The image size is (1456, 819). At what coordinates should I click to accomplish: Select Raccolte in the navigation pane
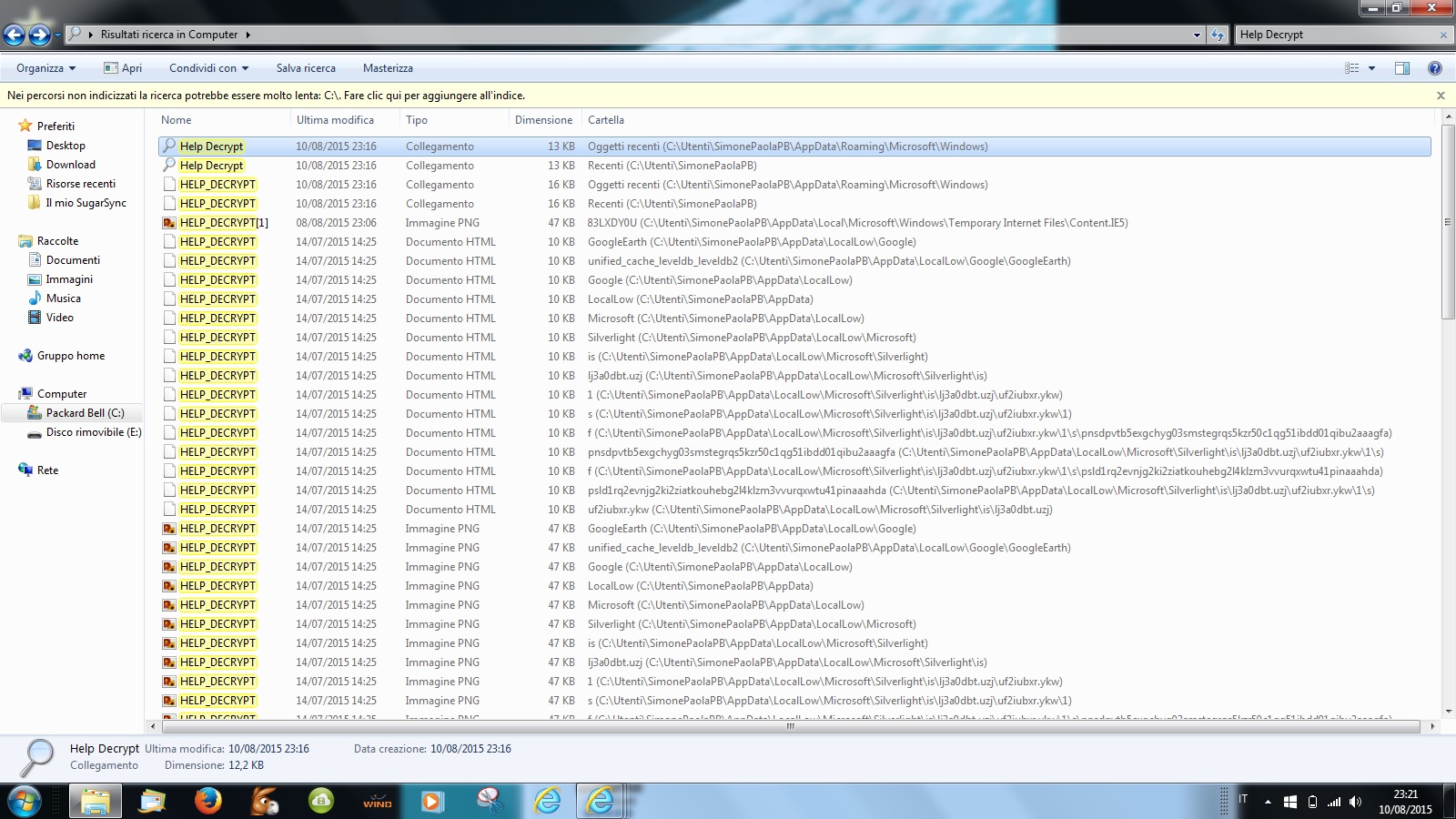(x=57, y=241)
